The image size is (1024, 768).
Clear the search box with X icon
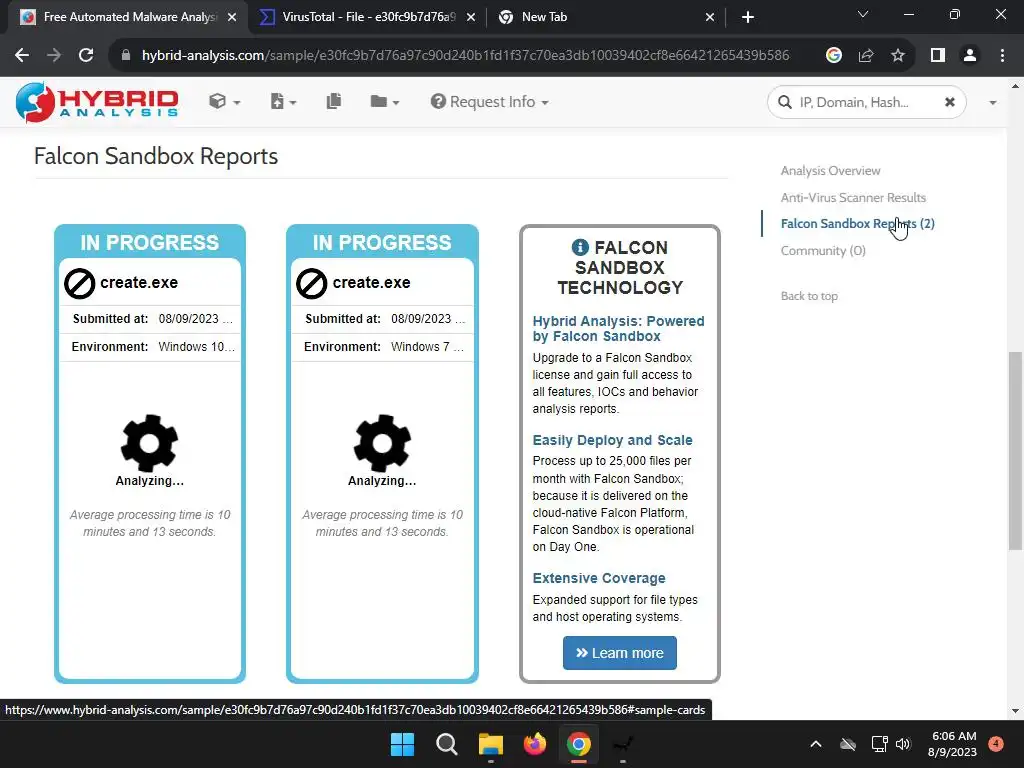tap(950, 103)
